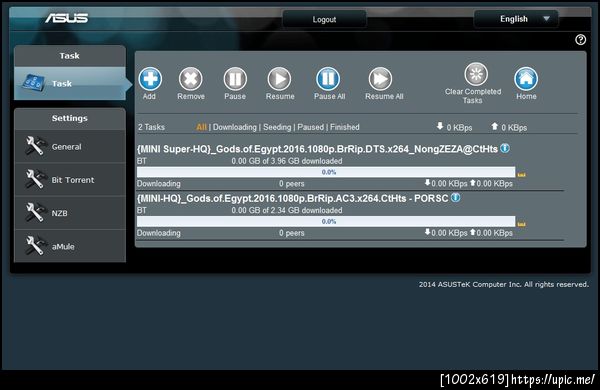This screenshot has width=600, height=390.
Task: Click total upload speed arrow indicator
Action: pos(494,126)
